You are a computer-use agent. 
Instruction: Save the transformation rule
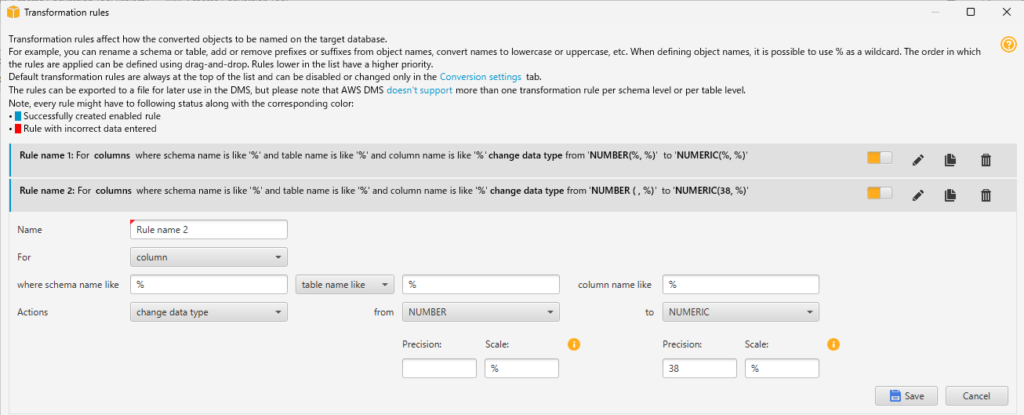click(906, 396)
